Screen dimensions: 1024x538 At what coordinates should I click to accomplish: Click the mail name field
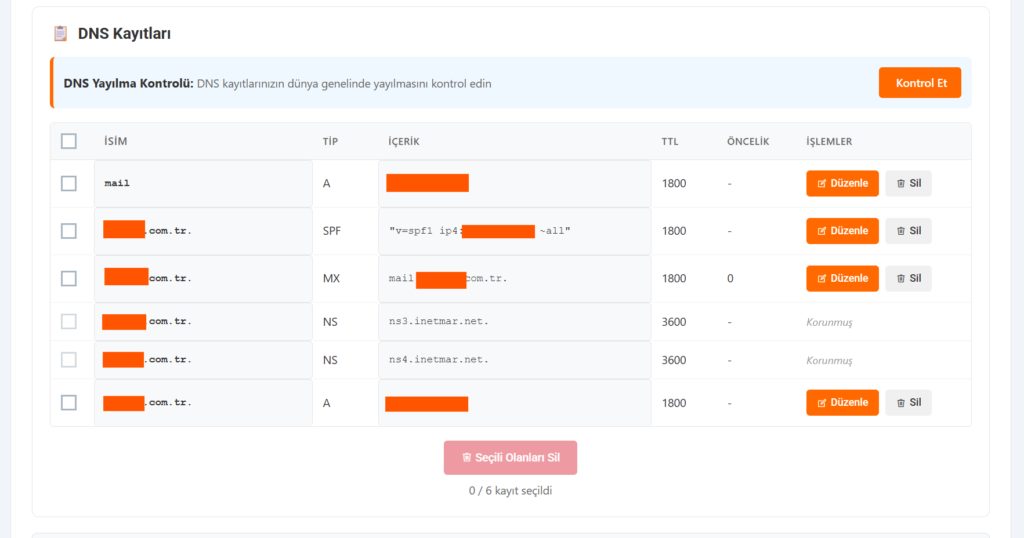coord(203,183)
